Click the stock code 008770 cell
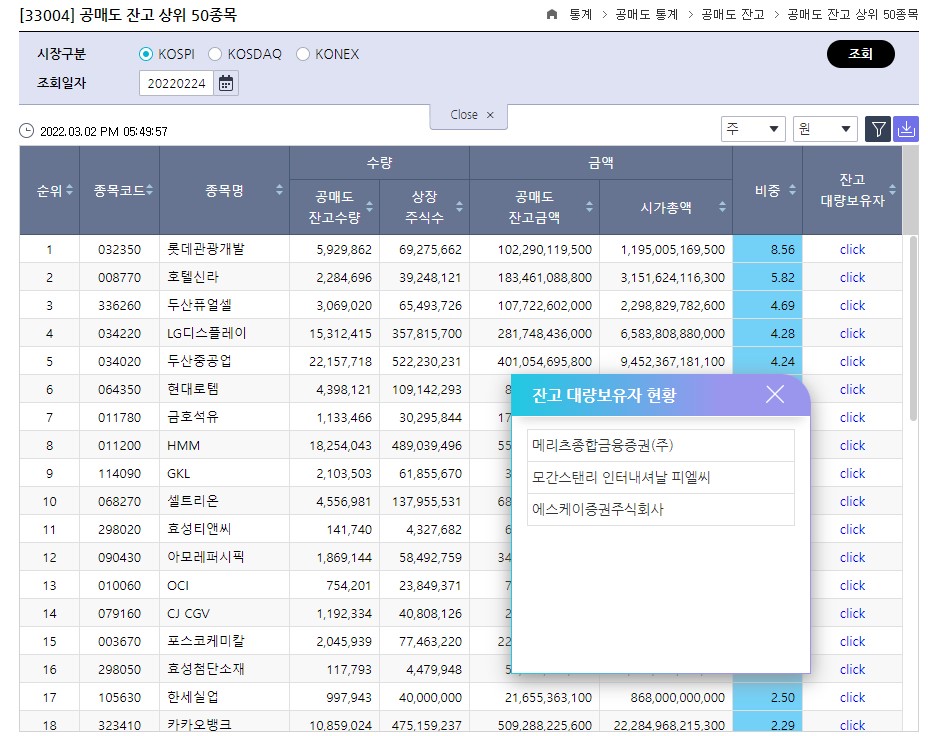Viewport: 928px width, 736px height. 120,277
